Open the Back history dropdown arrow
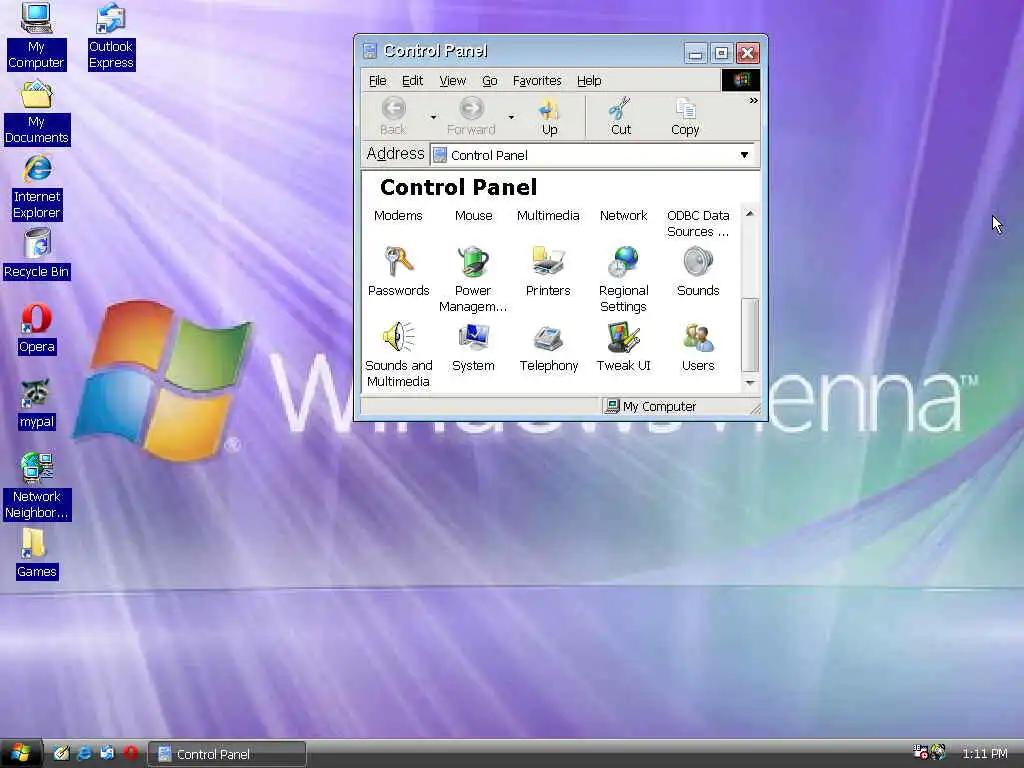The image size is (1024, 768). [433, 117]
